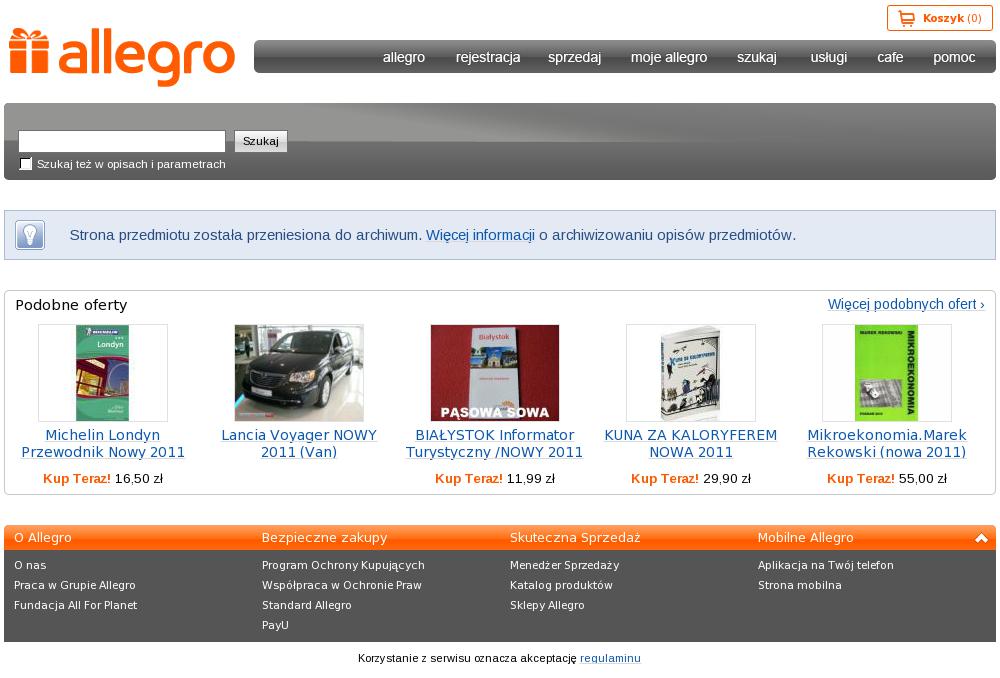Viewport: 1000px width, 678px height.
Task: Open the regulaminu terms link
Action: 610,658
